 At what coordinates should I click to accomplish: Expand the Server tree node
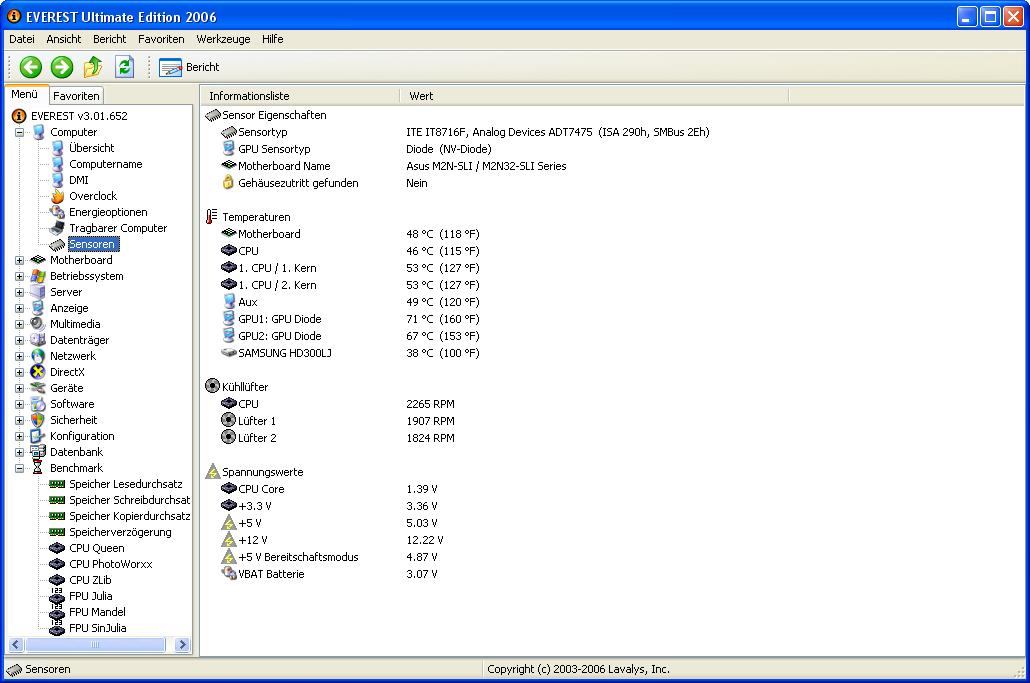pyautogui.click(x=20, y=292)
